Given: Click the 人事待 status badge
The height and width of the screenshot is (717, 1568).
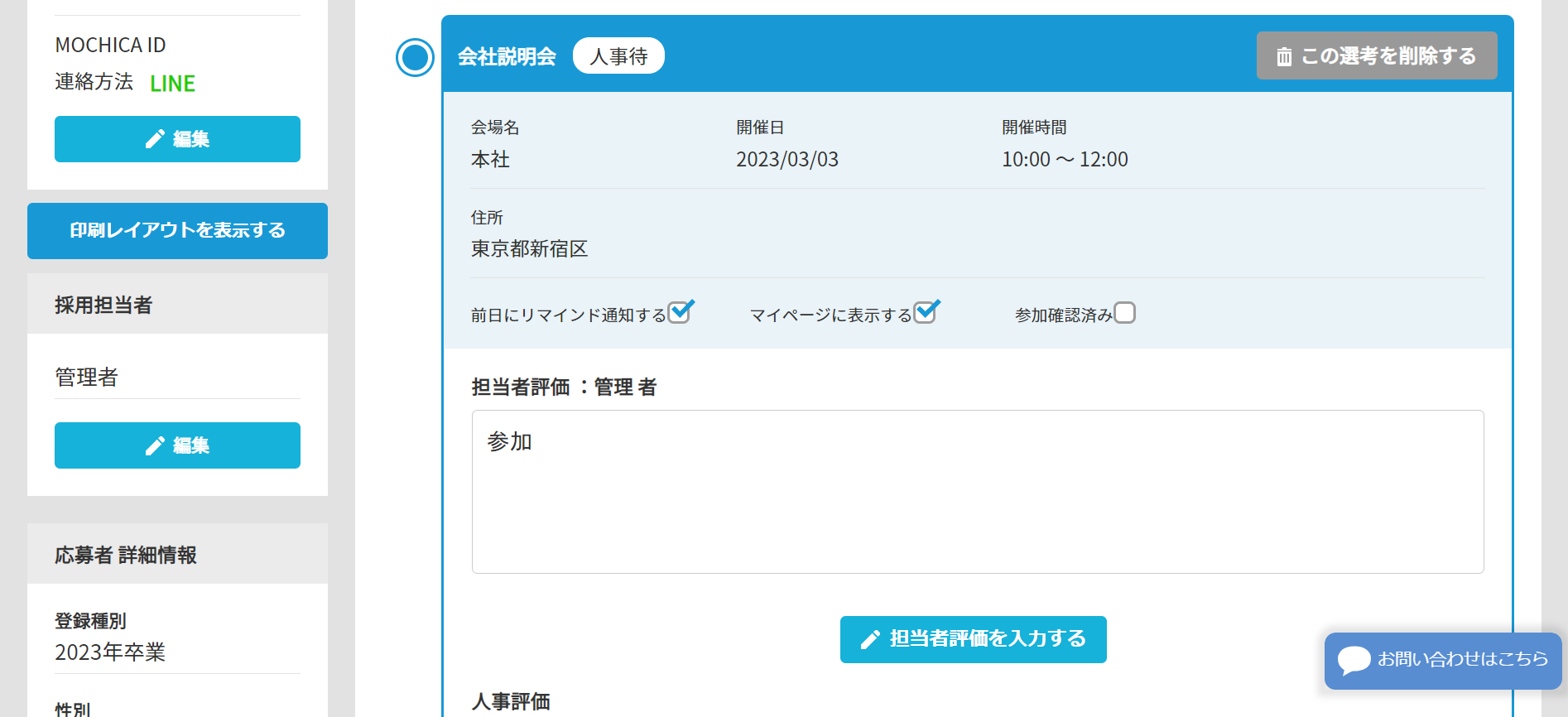Looking at the screenshot, I should (618, 56).
